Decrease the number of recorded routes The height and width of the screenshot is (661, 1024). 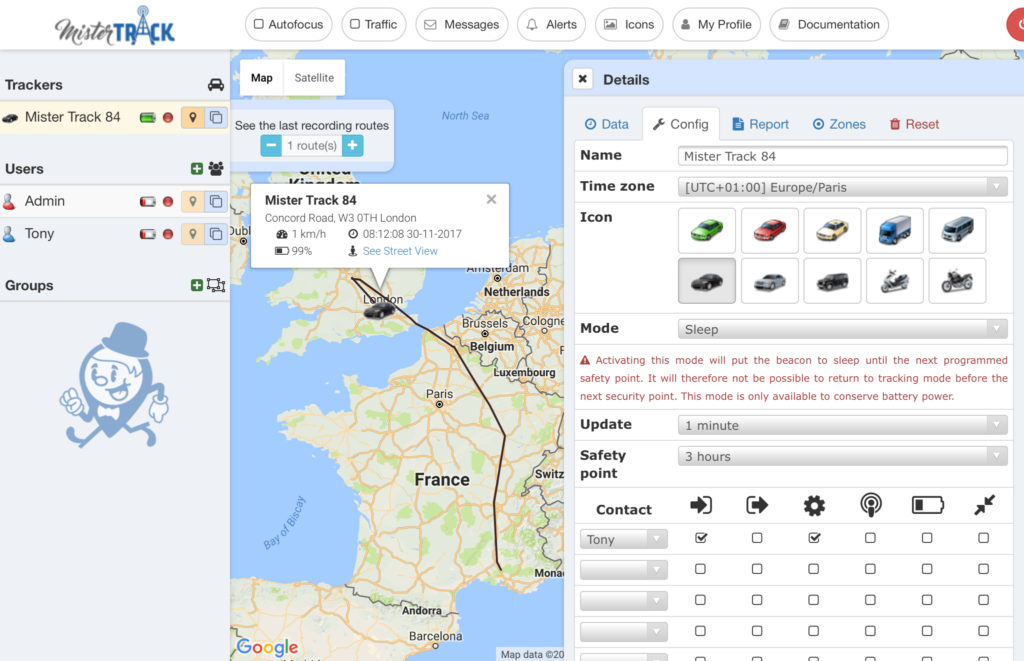[x=271, y=146]
